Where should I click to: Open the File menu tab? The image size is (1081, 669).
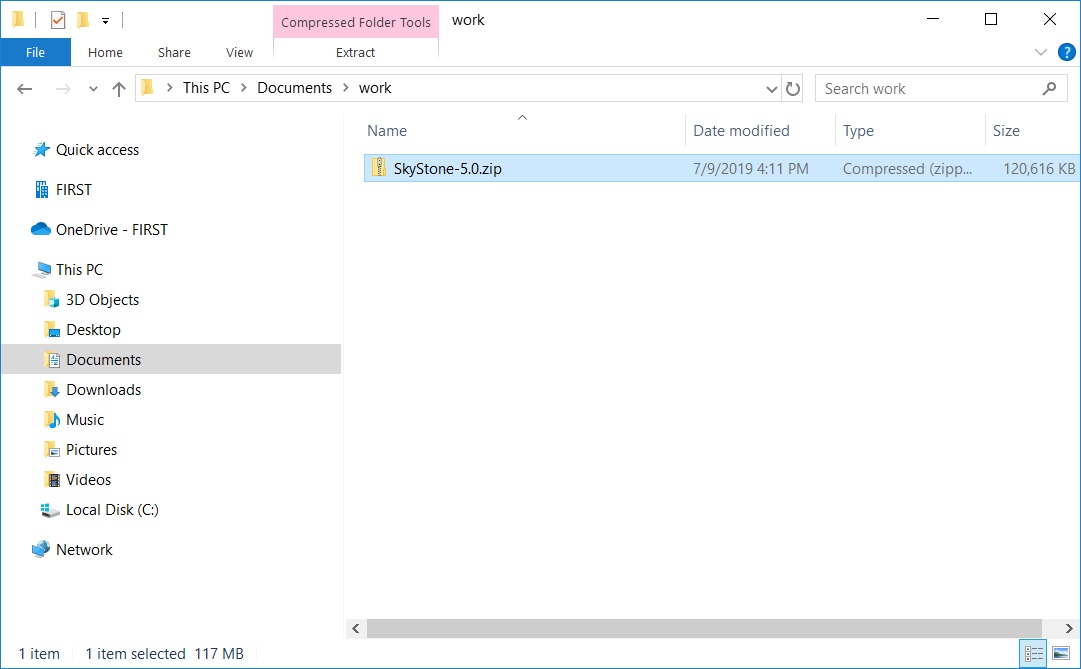[x=35, y=52]
